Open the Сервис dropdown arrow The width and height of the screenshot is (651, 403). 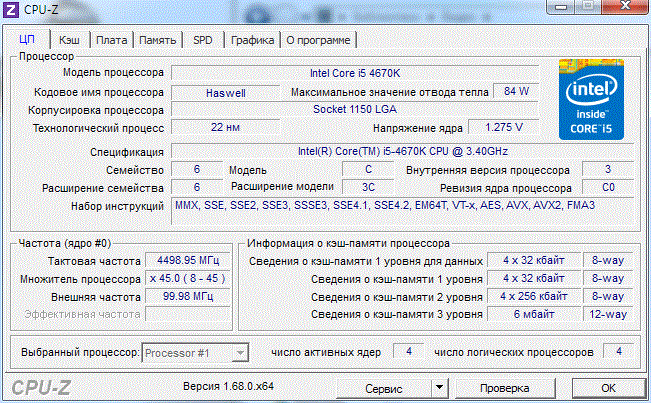tap(439, 388)
